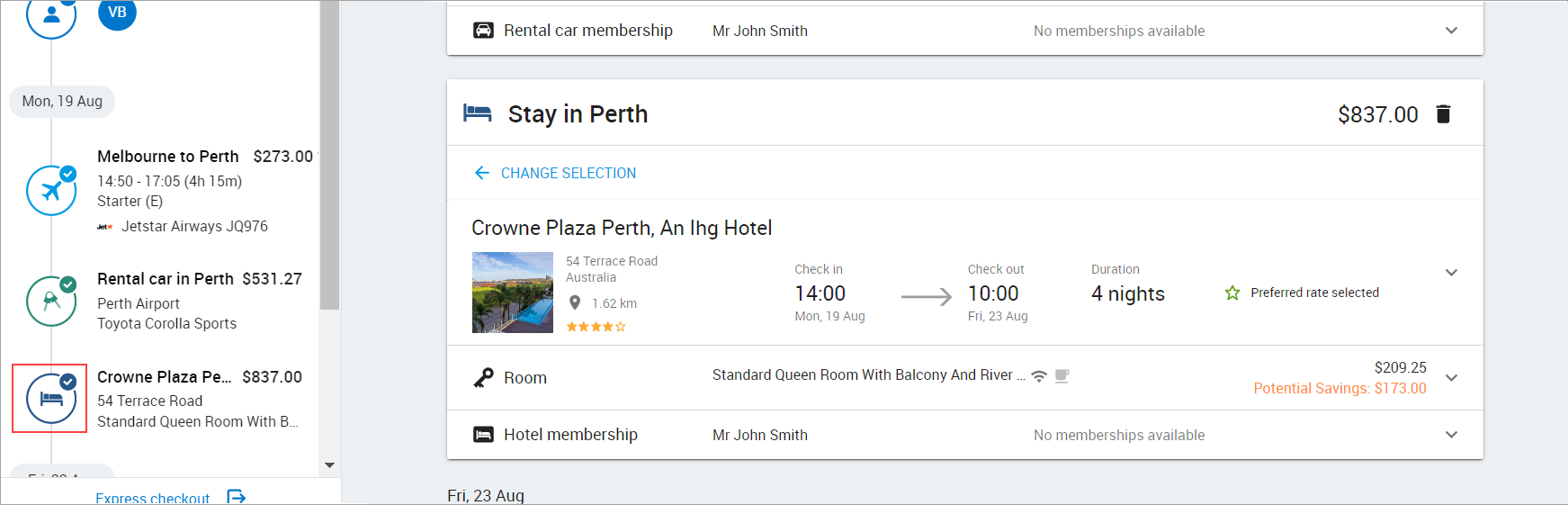Click $273.00 flight price in sidebar

282,157
